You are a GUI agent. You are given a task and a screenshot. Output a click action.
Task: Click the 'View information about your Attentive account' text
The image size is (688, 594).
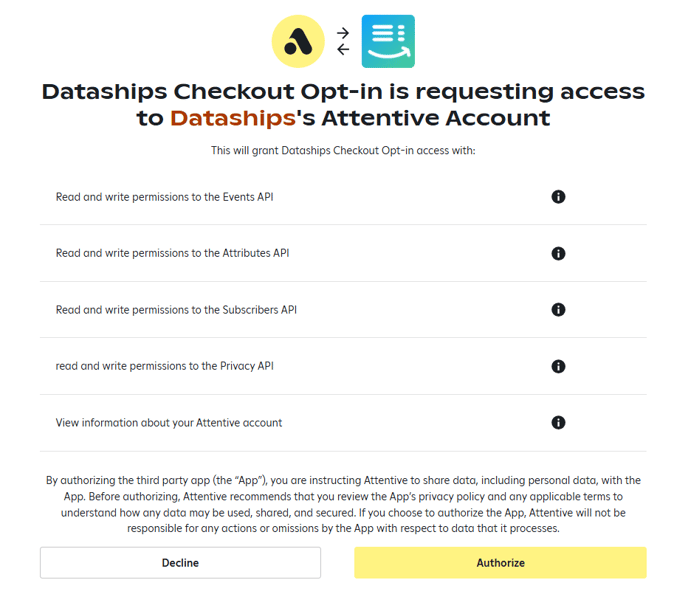[169, 422]
